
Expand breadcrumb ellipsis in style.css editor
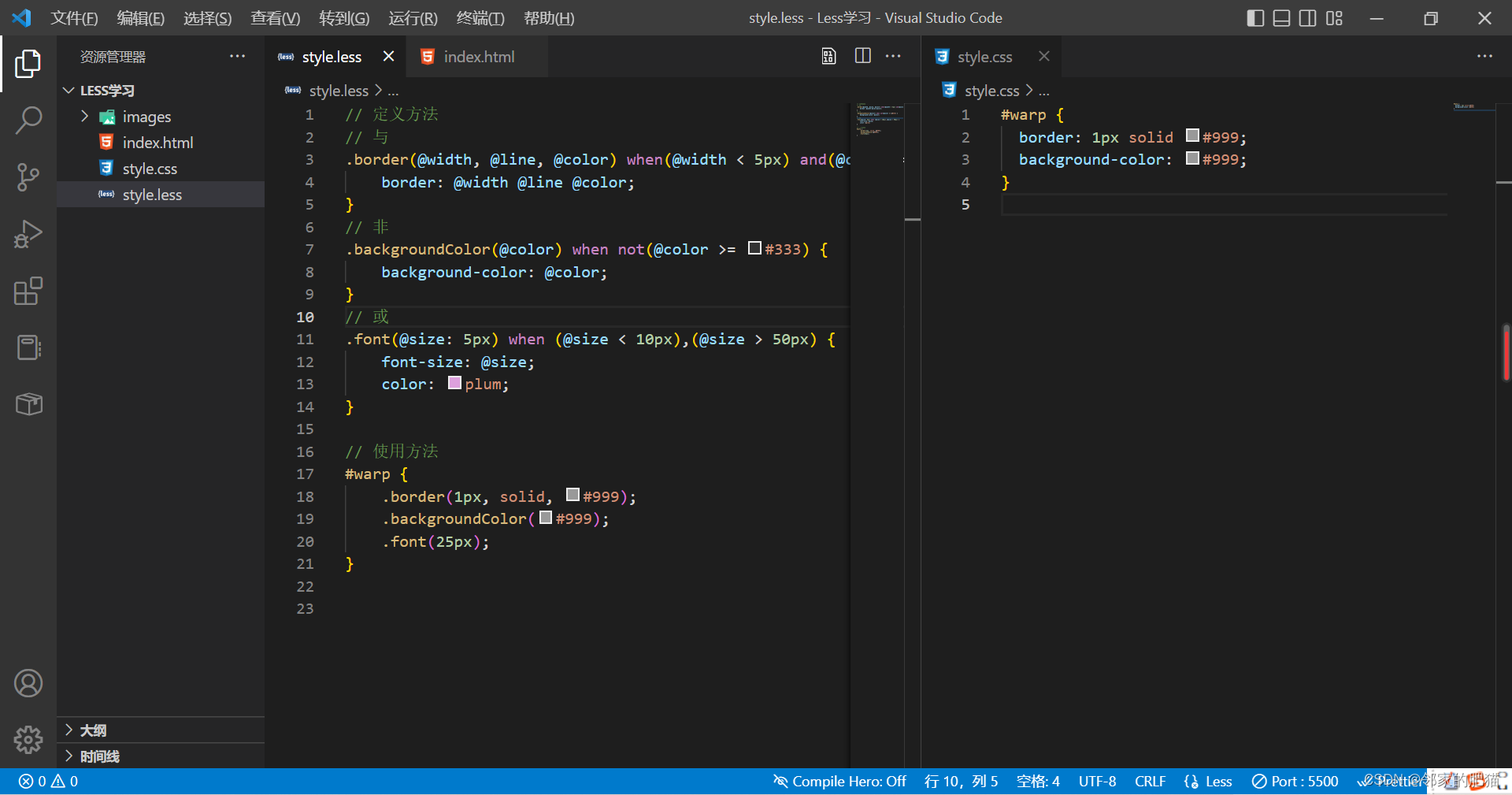1044,91
